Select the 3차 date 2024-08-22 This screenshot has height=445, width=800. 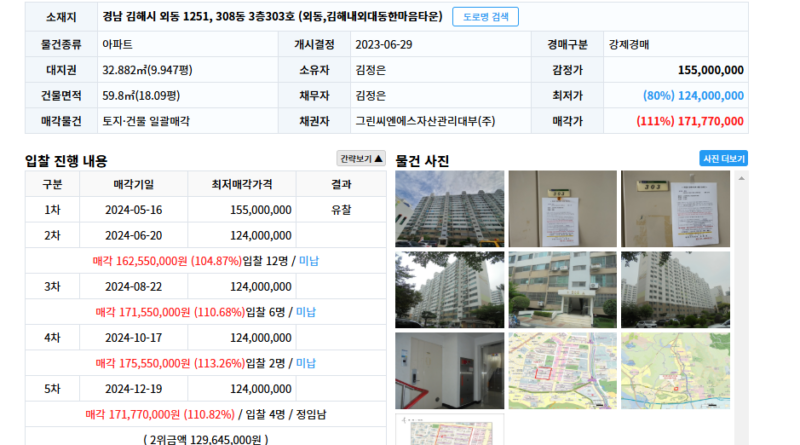tap(134, 286)
